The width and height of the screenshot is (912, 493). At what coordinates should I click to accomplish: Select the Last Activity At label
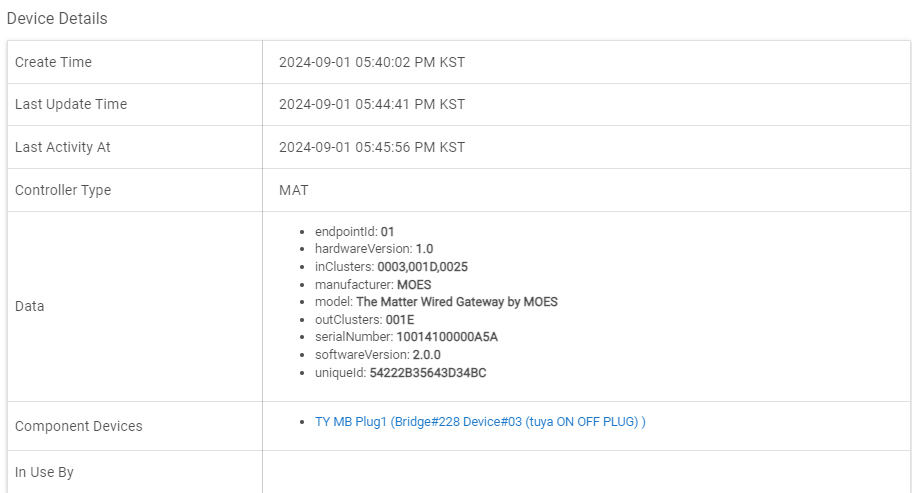coord(63,147)
